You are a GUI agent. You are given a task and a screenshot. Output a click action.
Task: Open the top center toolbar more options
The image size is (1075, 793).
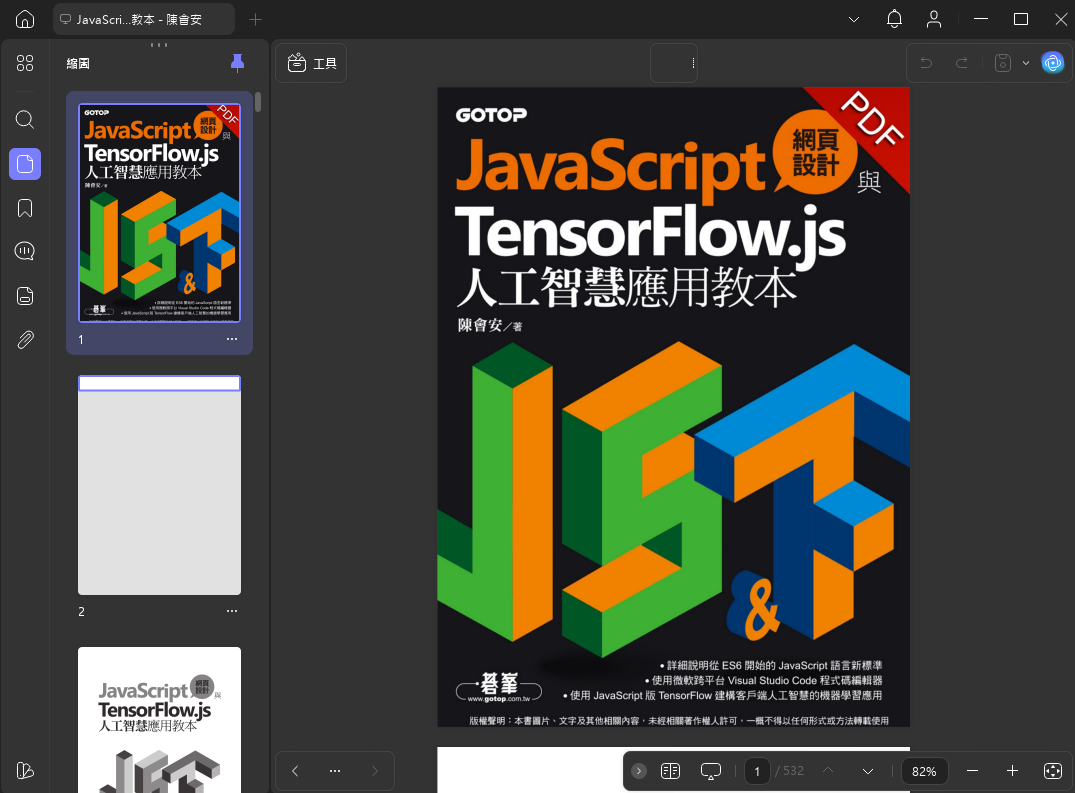(693, 63)
